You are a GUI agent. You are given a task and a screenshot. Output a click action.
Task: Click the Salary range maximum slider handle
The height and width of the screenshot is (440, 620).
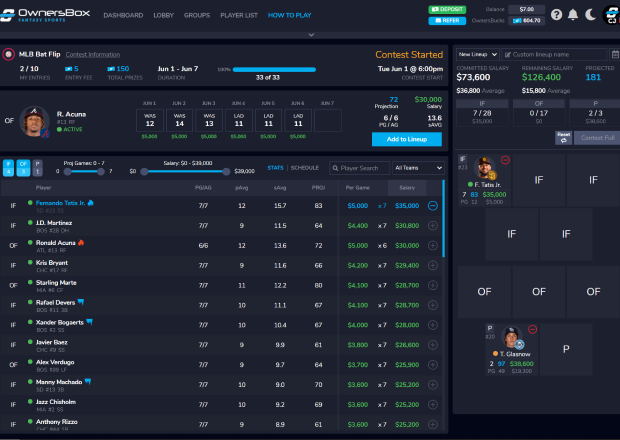coord(226,171)
